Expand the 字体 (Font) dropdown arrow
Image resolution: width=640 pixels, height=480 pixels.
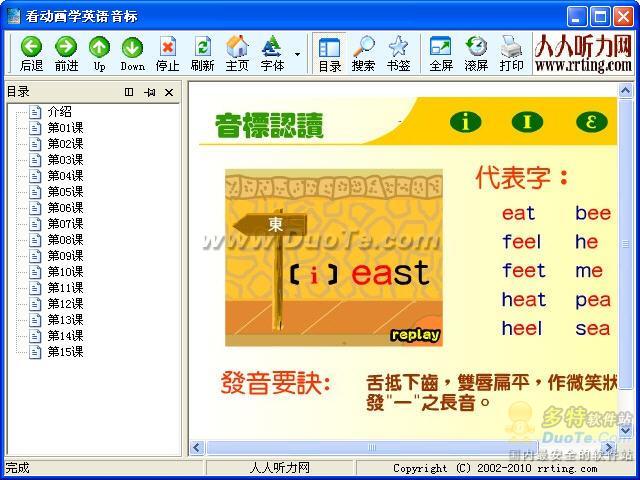[298, 53]
